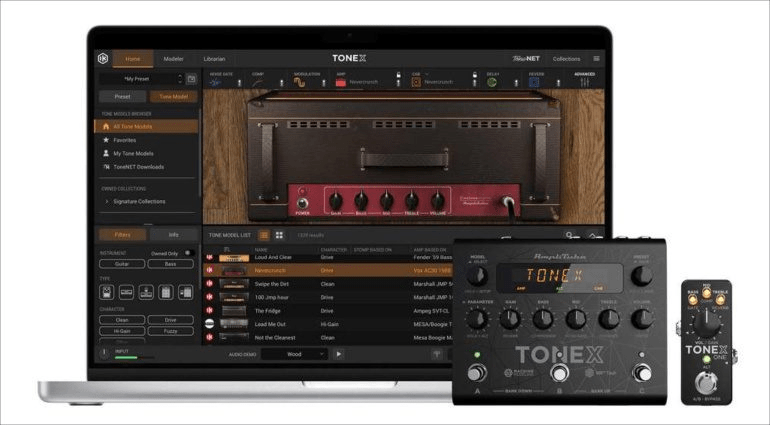770x425 pixels.
Task: Open the Advanced settings mixer icon
Action: 583,82
